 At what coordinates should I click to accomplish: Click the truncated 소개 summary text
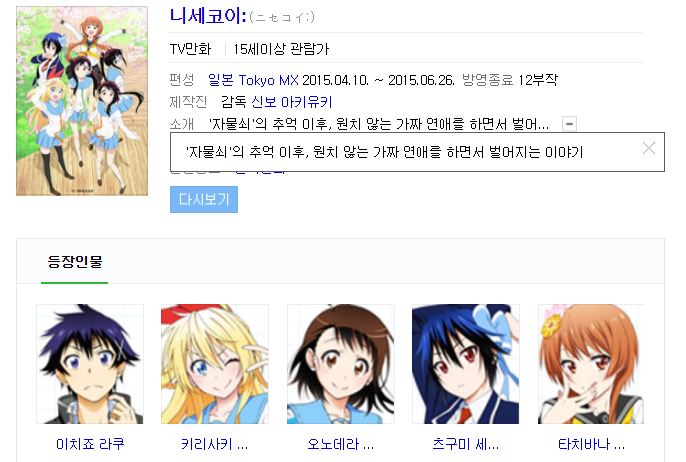click(379, 124)
